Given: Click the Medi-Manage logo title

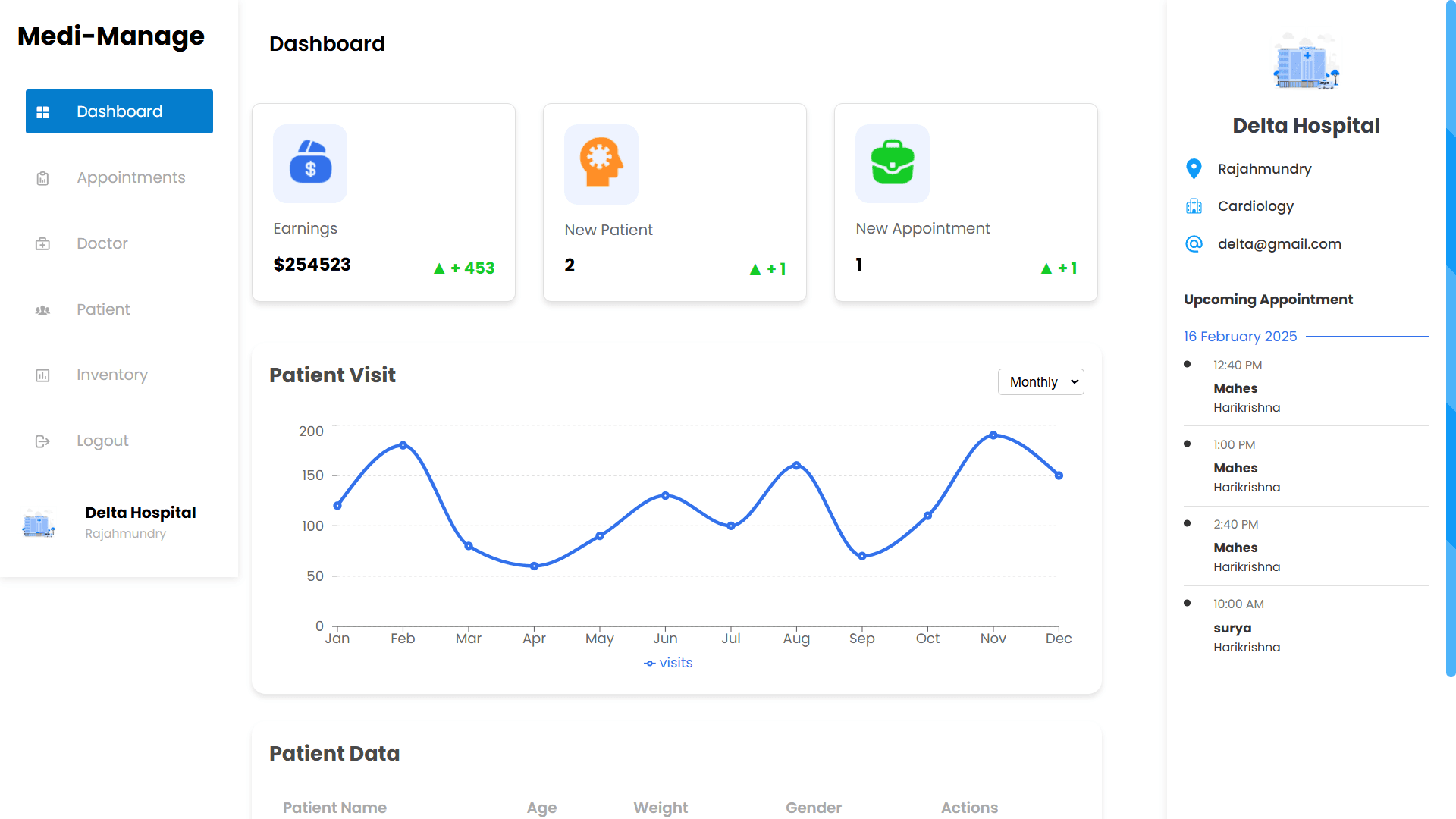Looking at the screenshot, I should pyautogui.click(x=111, y=36).
